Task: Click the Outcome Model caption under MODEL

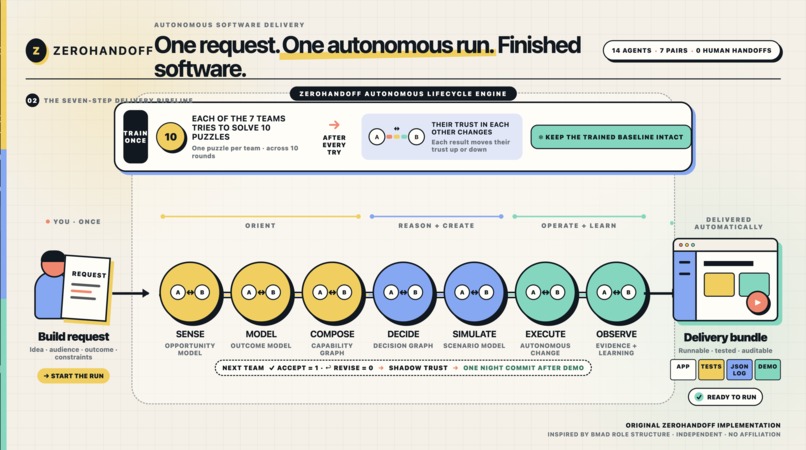Action: 261,346
